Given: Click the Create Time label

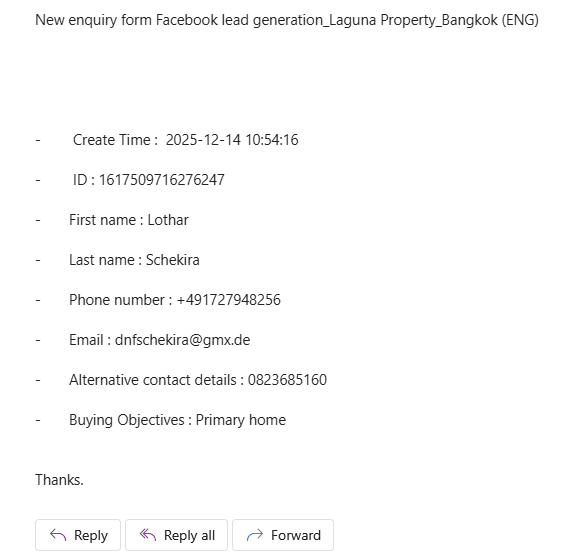Looking at the screenshot, I should pos(111,140).
